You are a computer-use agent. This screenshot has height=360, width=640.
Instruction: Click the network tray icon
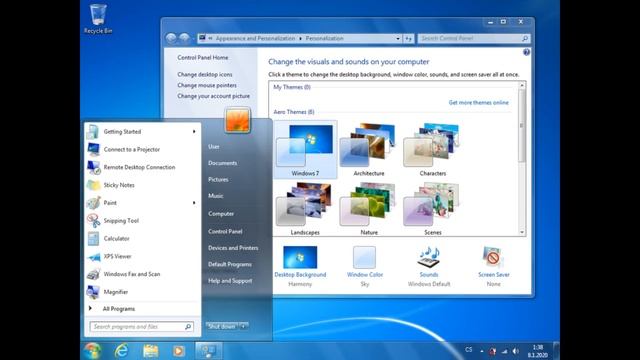coord(504,351)
